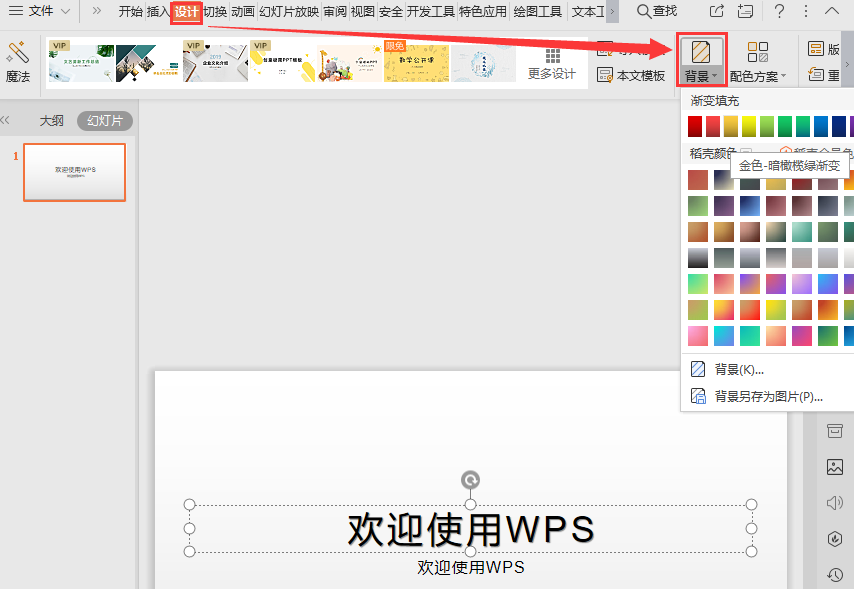Click the 版式 layout icon
This screenshot has width=854, height=589.
[x=815, y=49]
